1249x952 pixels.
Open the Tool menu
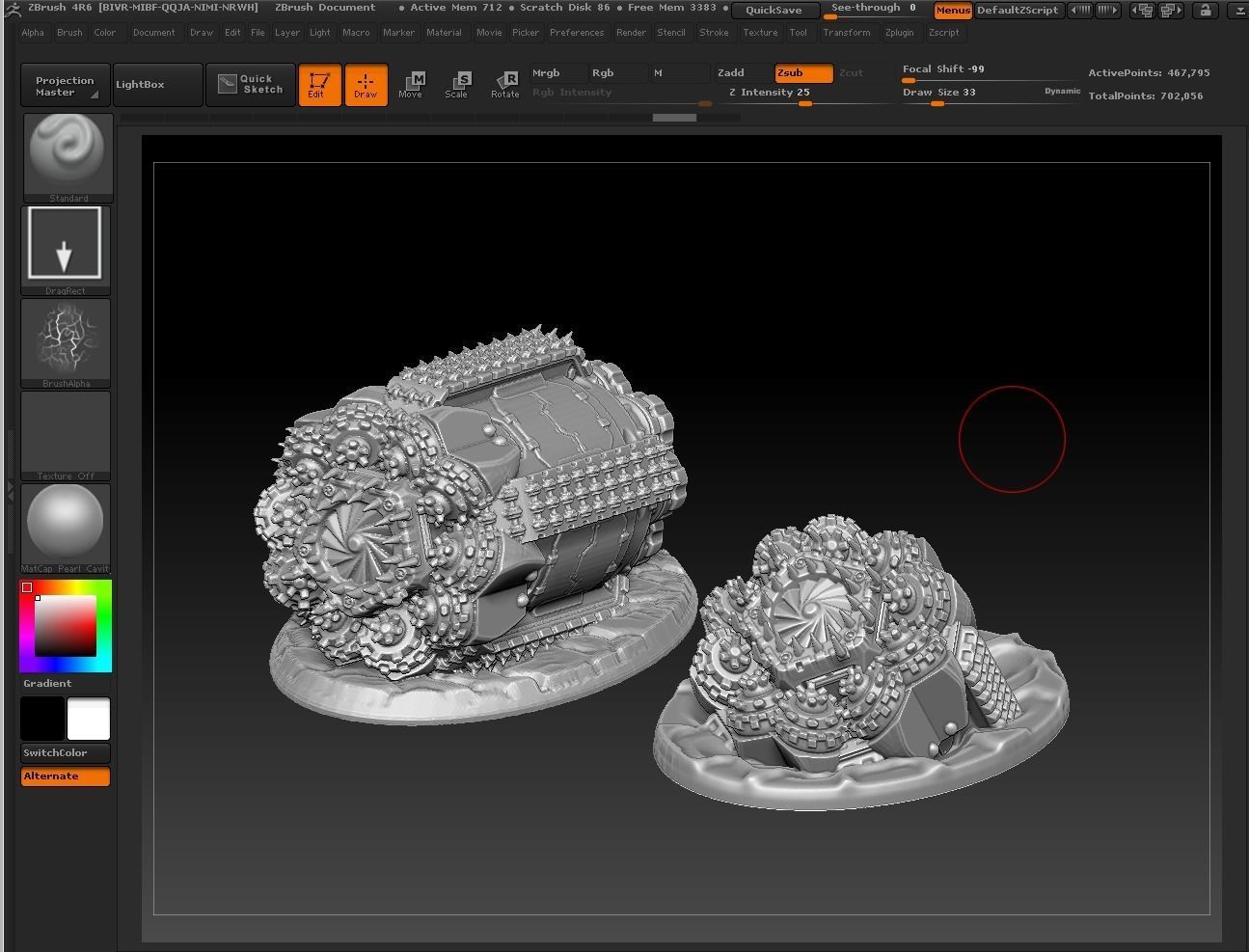[x=799, y=33]
